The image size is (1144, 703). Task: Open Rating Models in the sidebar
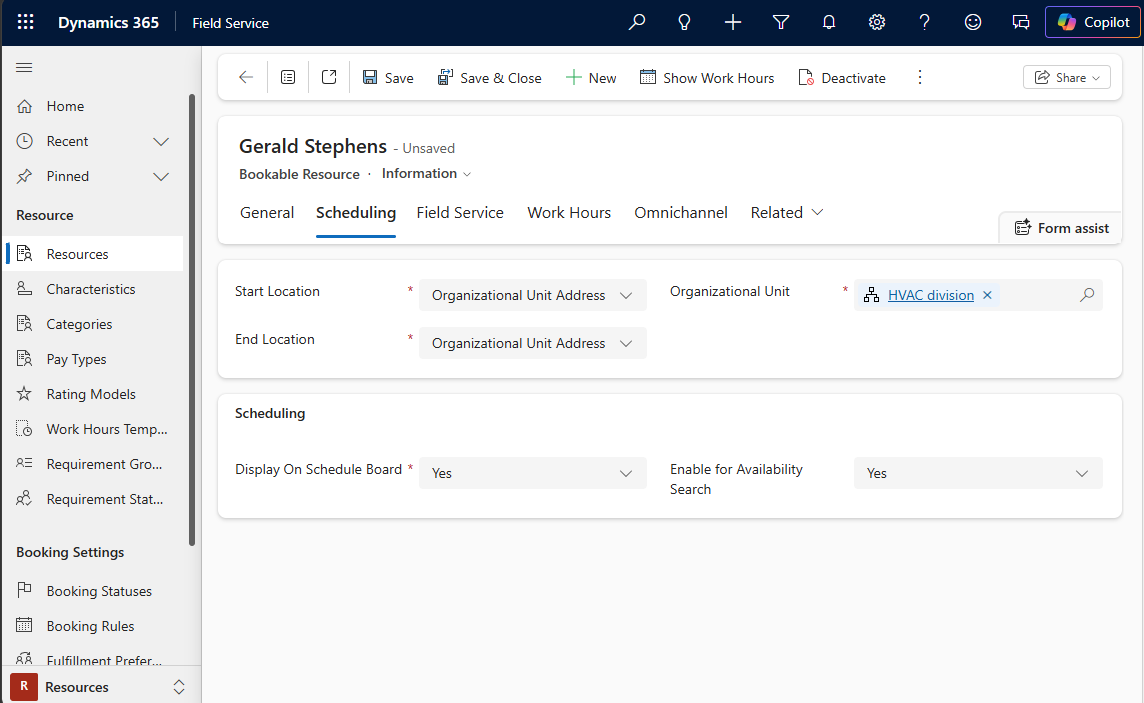(x=93, y=394)
